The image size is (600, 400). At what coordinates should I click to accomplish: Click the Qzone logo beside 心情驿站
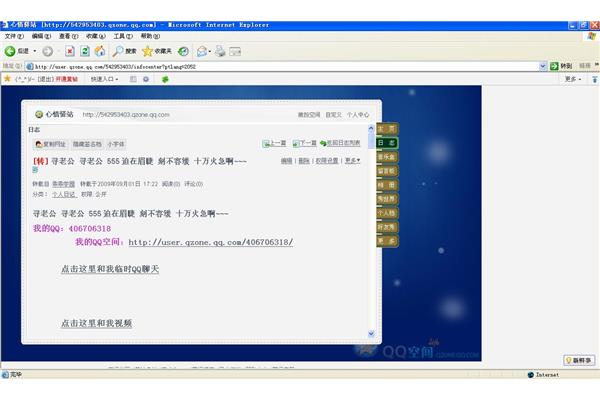click(x=39, y=114)
